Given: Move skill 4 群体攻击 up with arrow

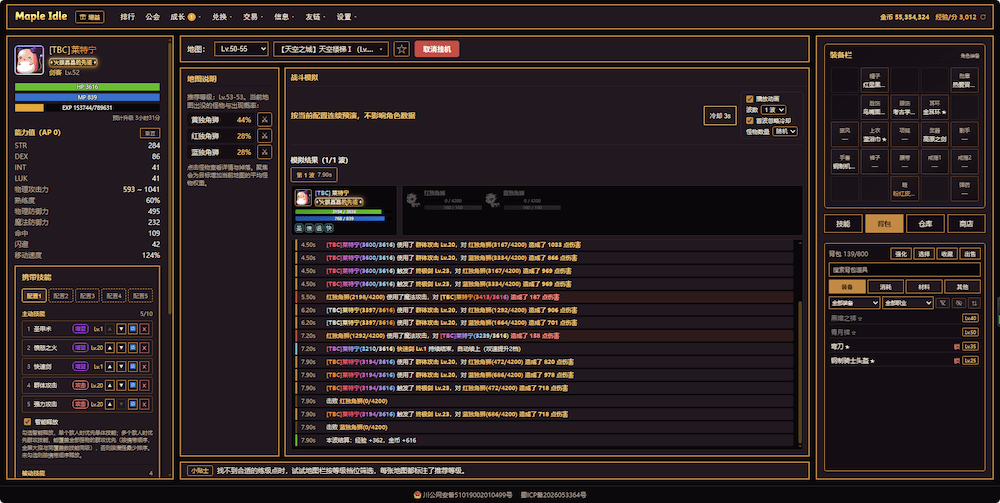Looking at the screenshot, I should pos(110,385).
